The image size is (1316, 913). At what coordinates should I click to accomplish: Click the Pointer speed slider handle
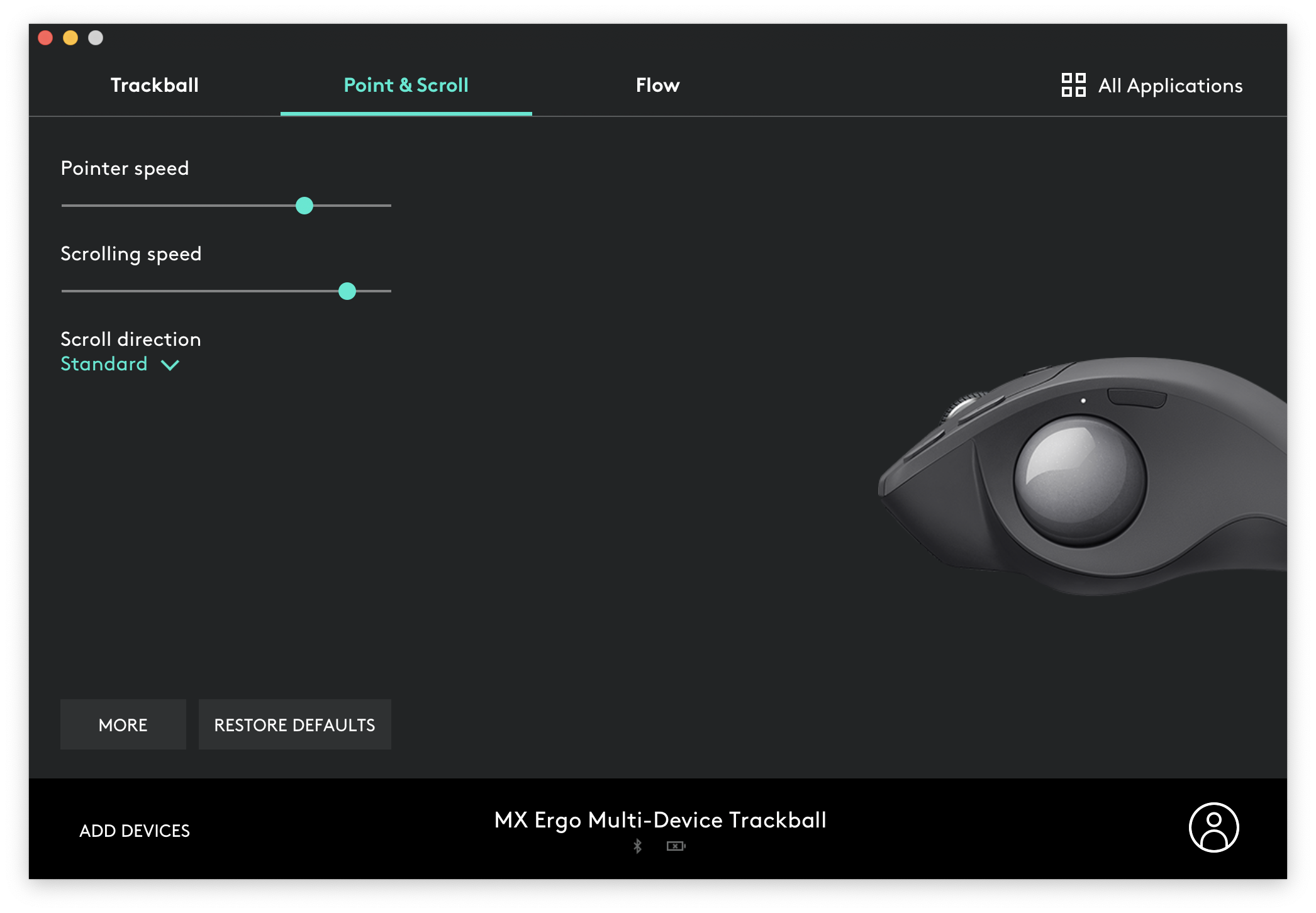click(x=304, y=206)
